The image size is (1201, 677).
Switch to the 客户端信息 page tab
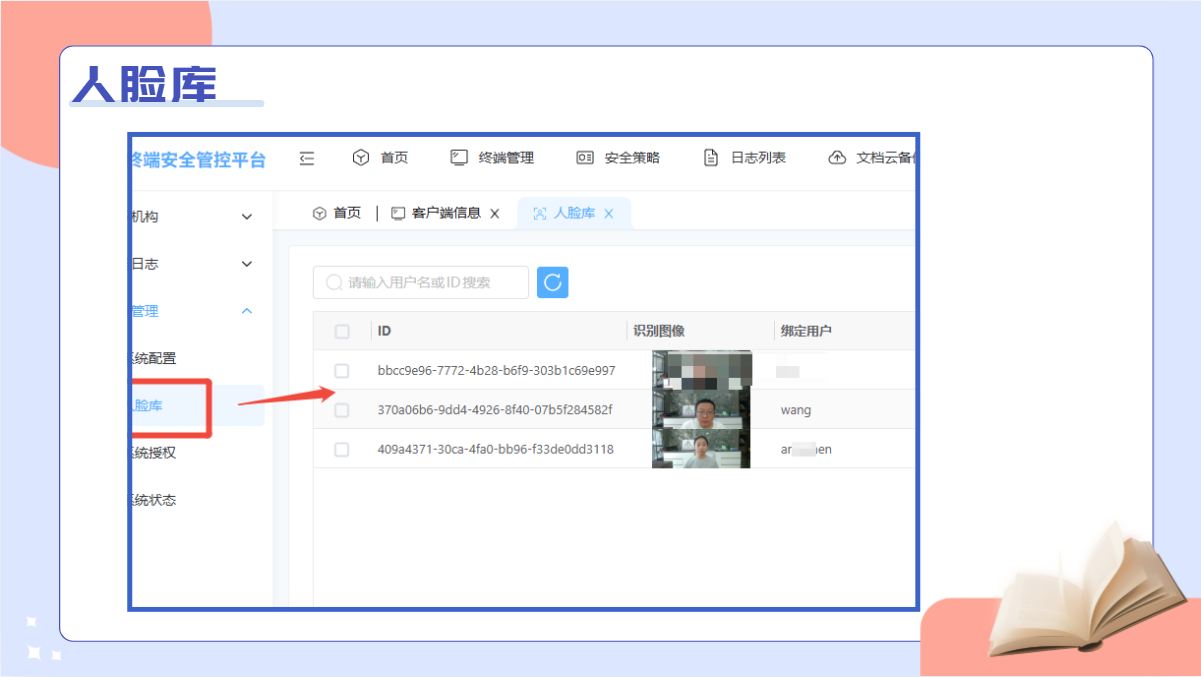(446, 213)
